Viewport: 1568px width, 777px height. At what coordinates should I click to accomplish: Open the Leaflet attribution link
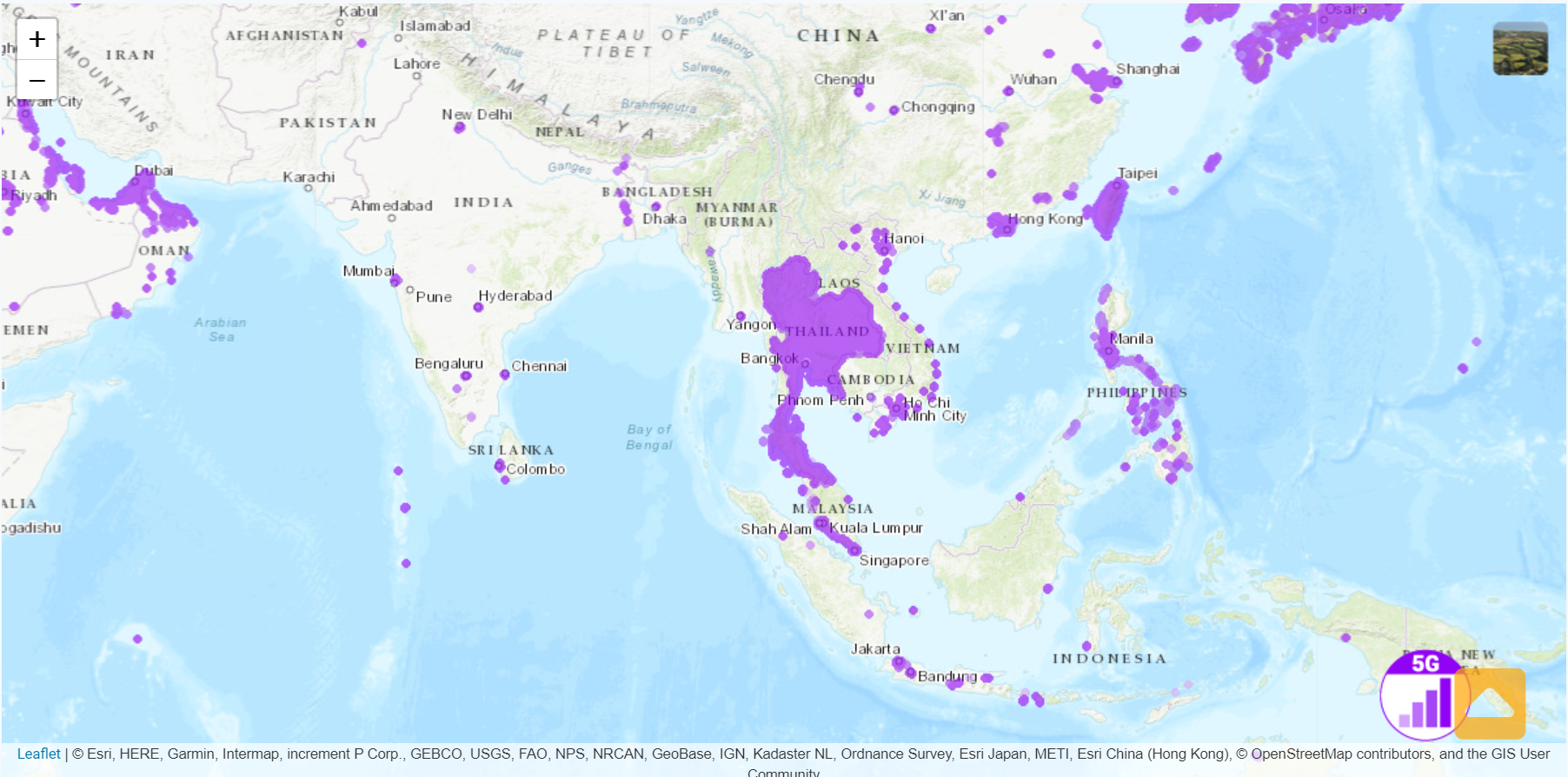click(x=39, y=754)
